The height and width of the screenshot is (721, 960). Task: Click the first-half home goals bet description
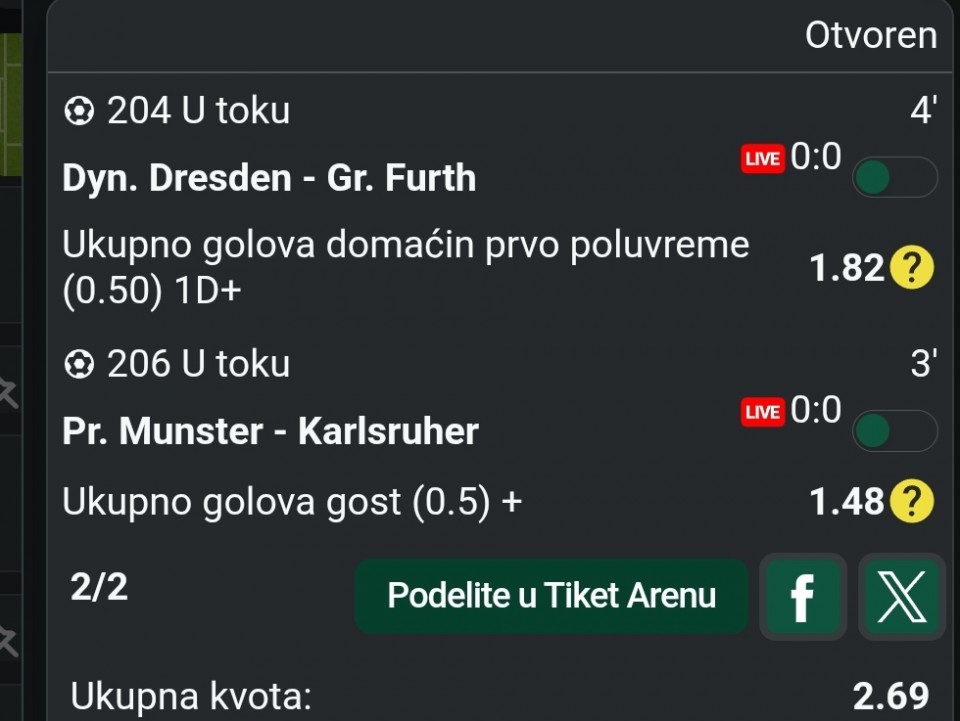pos(405,268)
